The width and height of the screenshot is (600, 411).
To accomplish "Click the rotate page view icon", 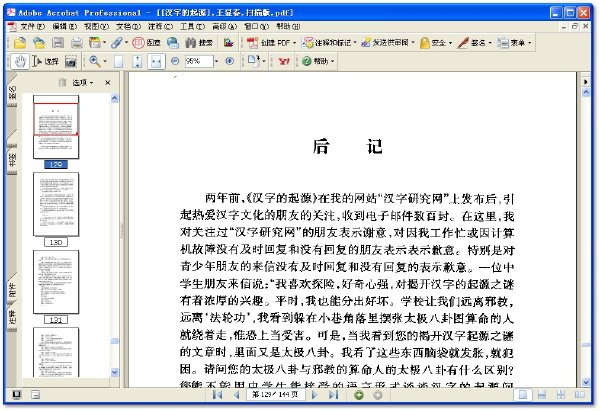I will click(254, 61).
